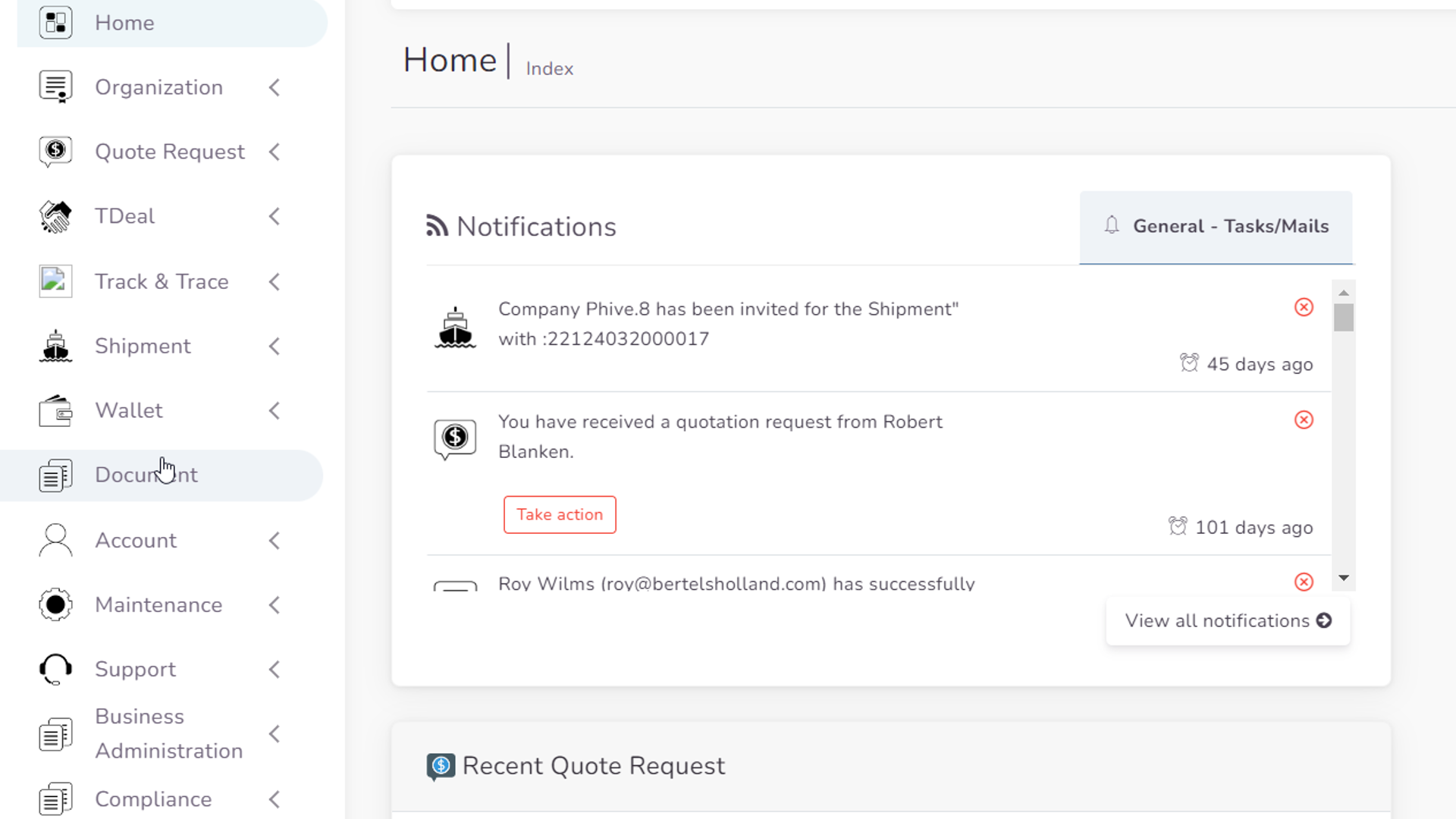The width and height of the screenshot is (1456, 819).
Task: Click the TDeal handshake icon
Action: (x=55, y=217)
